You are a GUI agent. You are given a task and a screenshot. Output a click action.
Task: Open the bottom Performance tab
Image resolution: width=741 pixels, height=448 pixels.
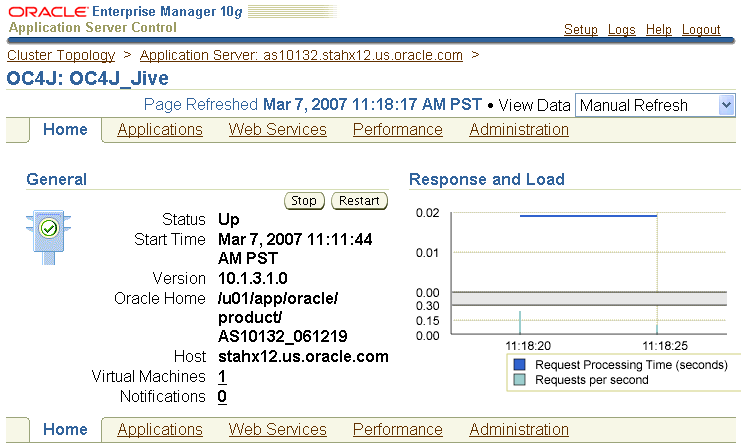(x=397, y=429)
